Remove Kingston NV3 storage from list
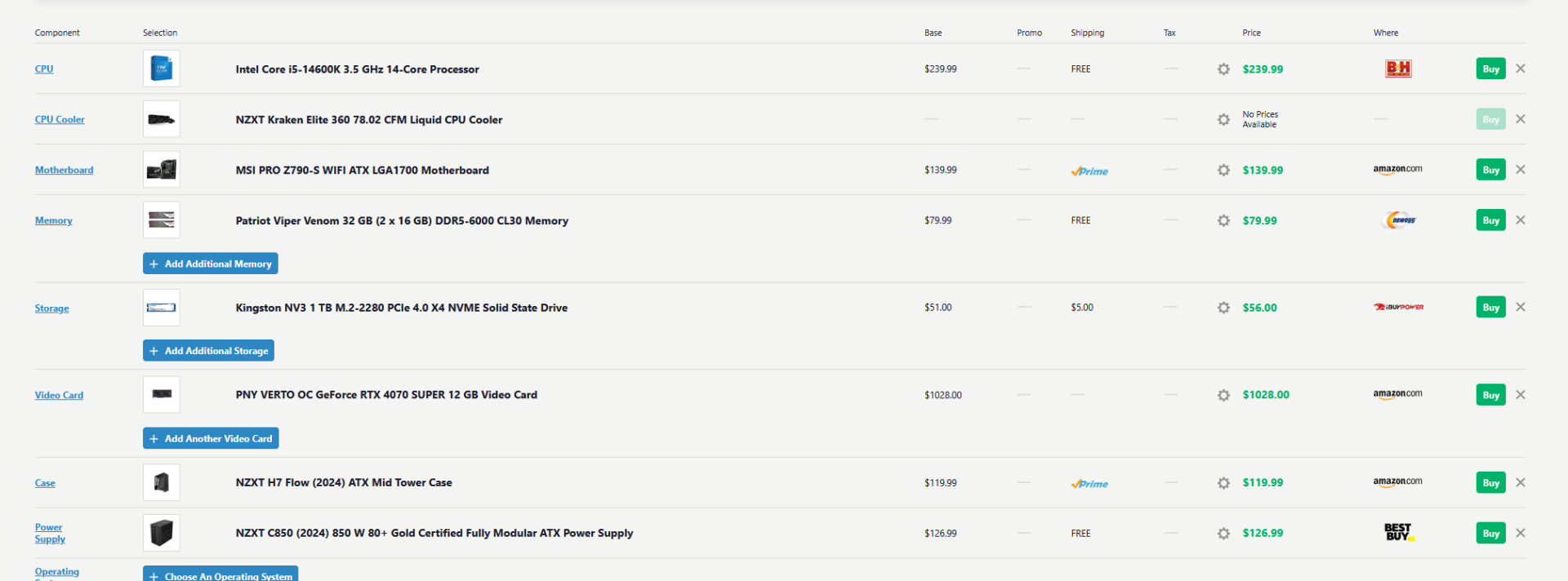The height and width of the screenshot is (581, 1568). click(x=1520, y=308)
